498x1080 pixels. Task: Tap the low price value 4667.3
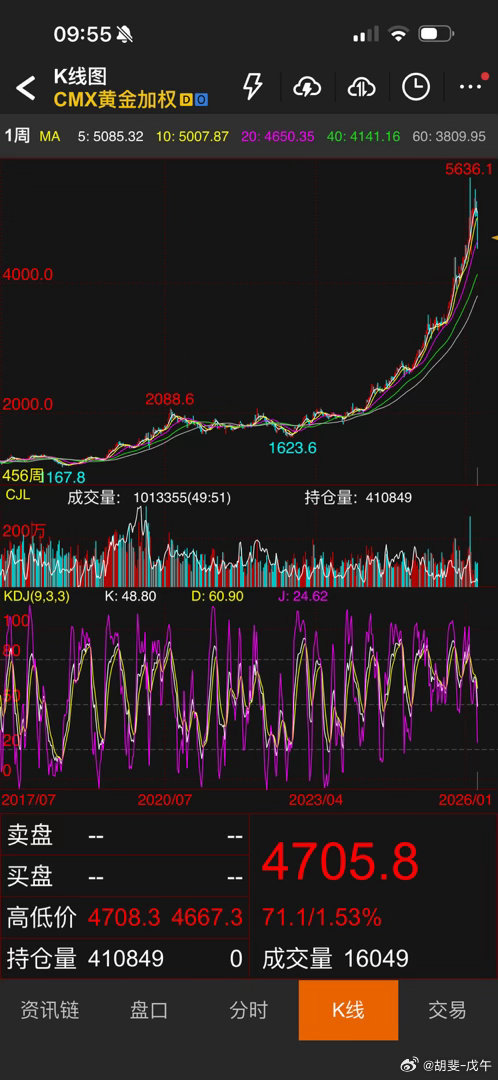click(x=207, y=917)
